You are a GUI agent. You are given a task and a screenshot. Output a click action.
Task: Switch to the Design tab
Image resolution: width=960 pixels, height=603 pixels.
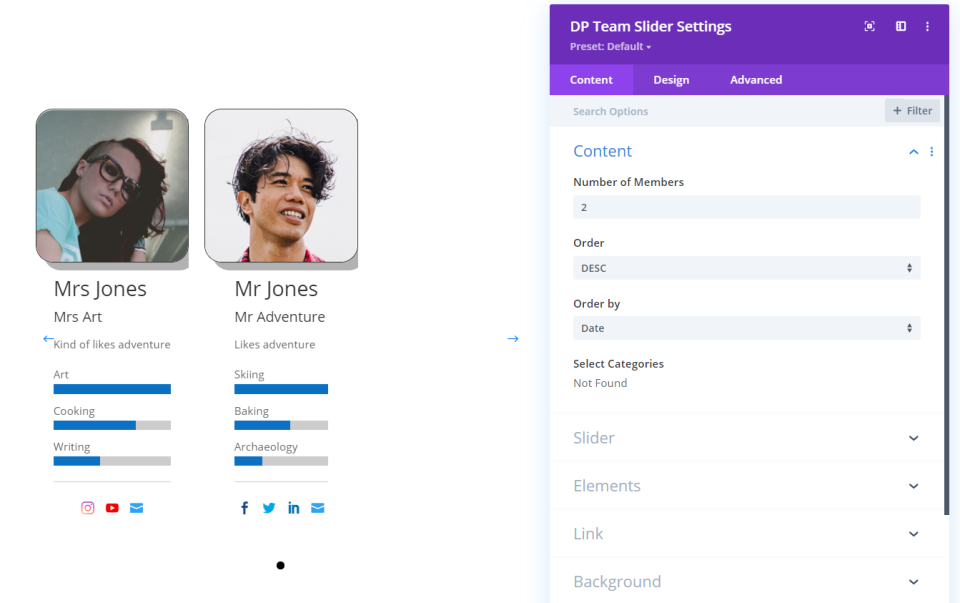tap(671, 80)
